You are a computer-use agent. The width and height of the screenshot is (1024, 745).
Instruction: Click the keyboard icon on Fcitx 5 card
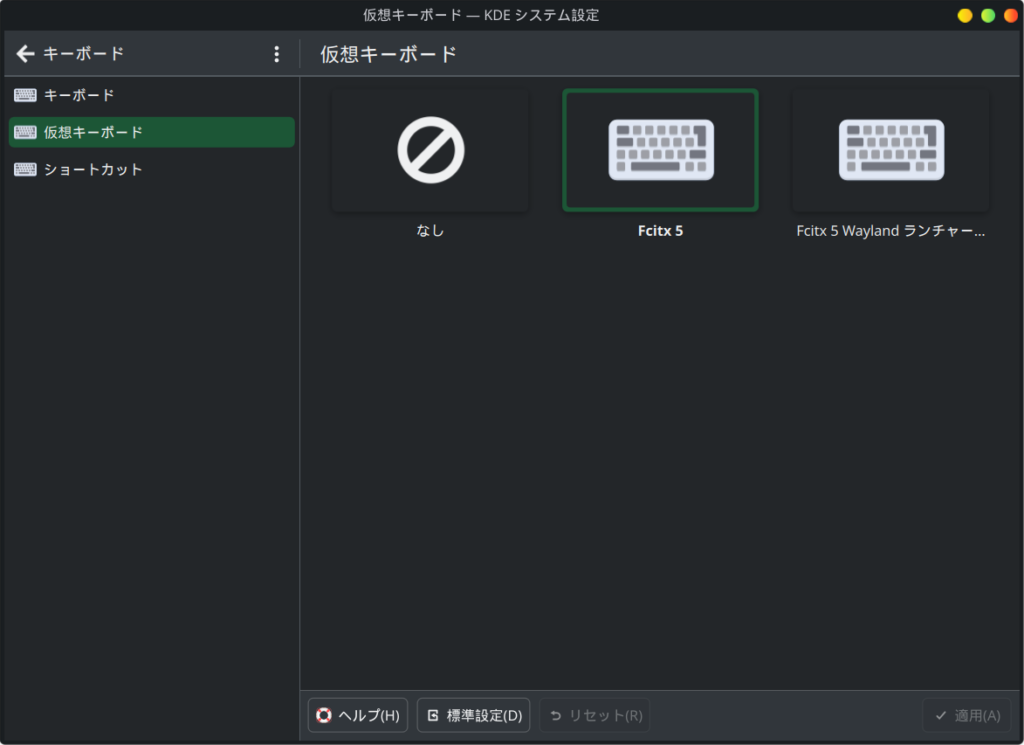tap(660, 150)
